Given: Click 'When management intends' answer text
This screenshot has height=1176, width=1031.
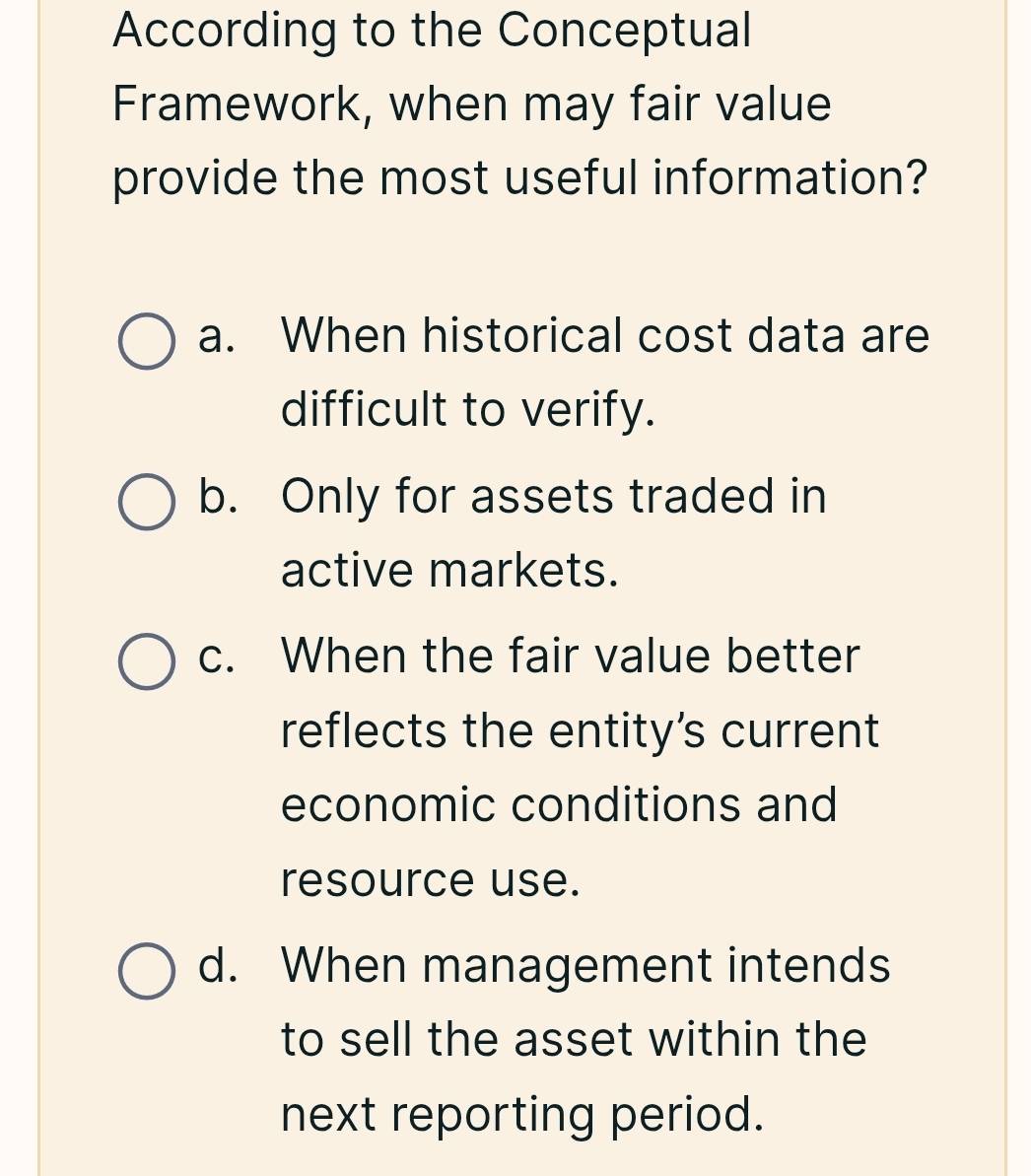Looking at the screenshot, I should pos(585,965).
